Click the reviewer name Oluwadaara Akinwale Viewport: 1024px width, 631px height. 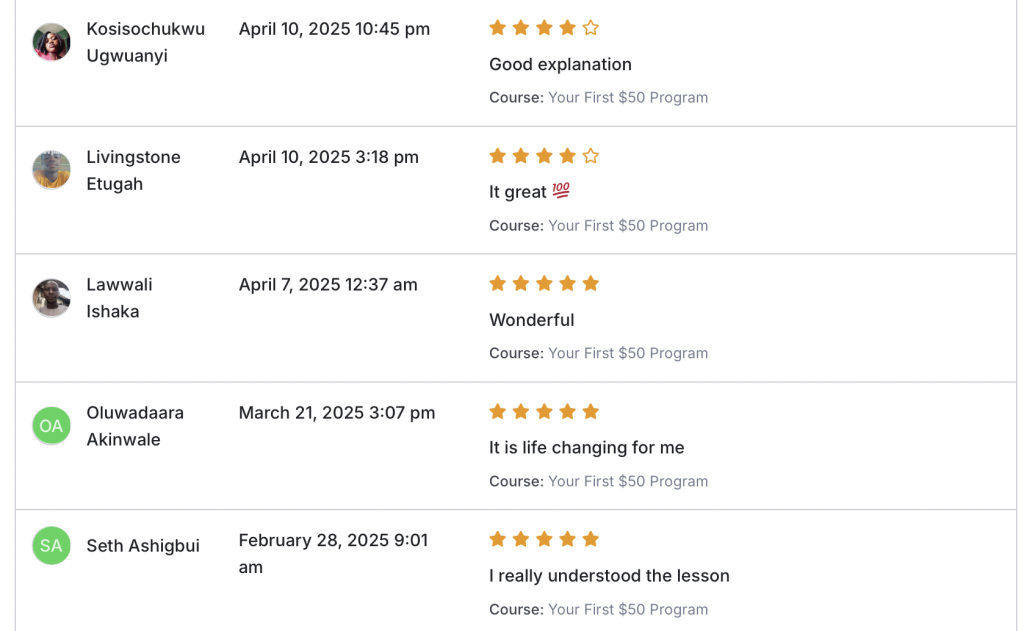[x=134, y=426]
